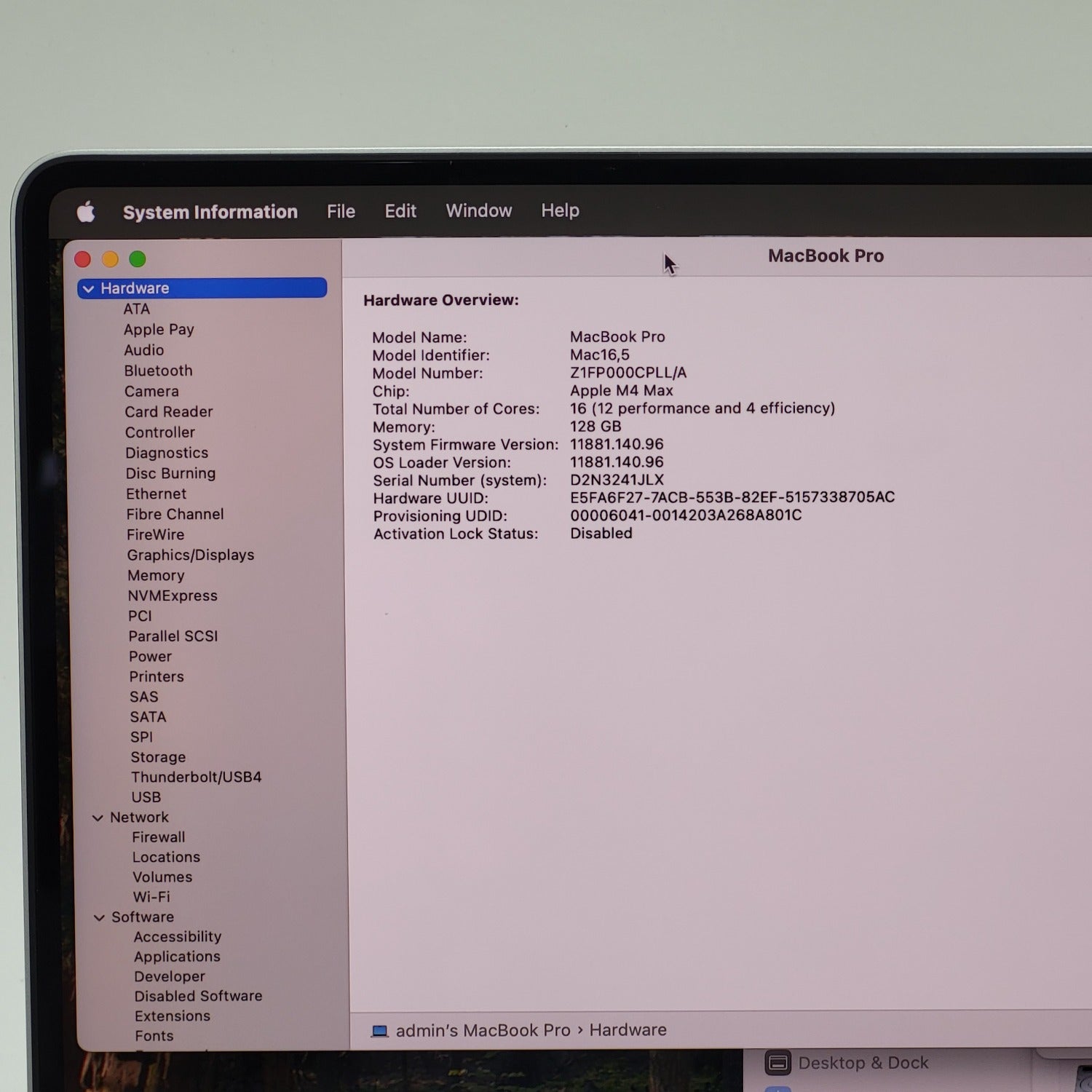
Task: Click the green zoom window button
Action: (137, 259)
